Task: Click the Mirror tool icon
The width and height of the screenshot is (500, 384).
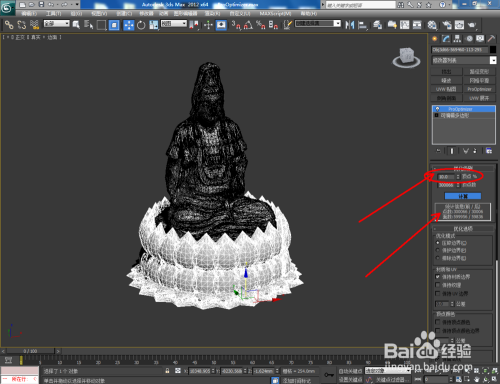Action: pos(350,25)
